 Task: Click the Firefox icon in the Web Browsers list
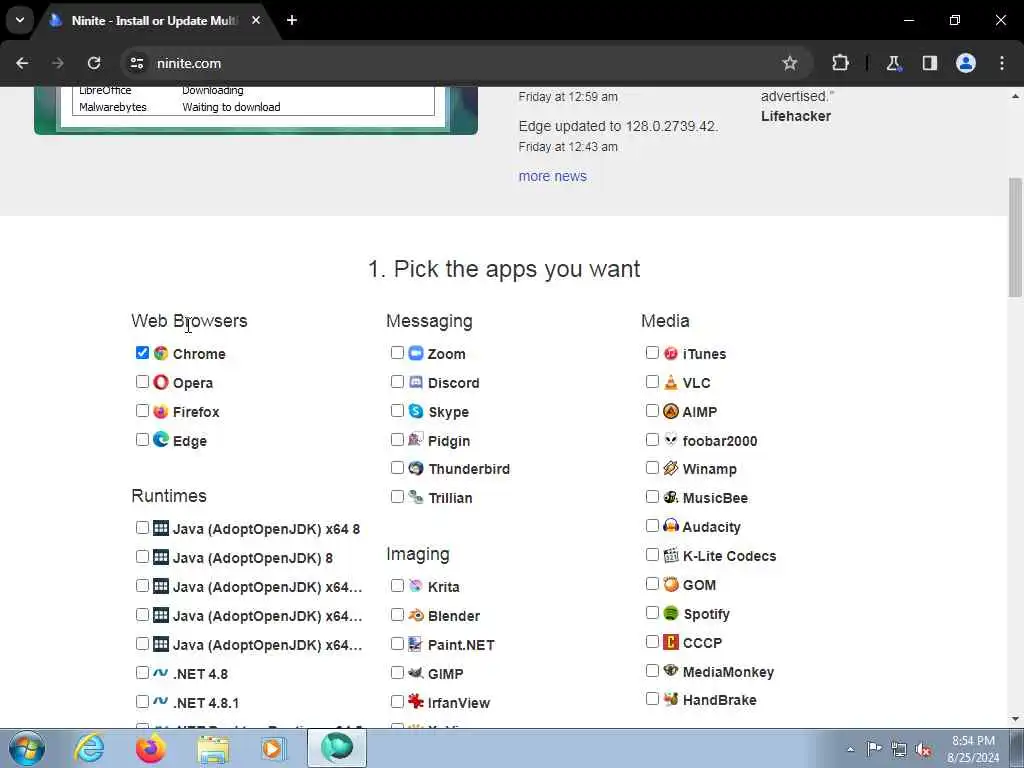pyautogui.click(x=161, y=411)
